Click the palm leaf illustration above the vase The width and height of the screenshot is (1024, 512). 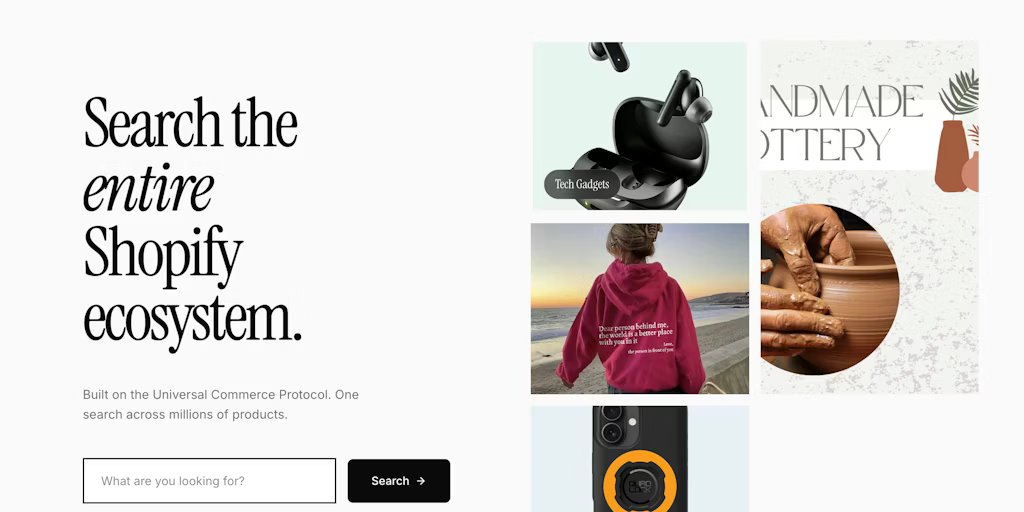(959, 92)
